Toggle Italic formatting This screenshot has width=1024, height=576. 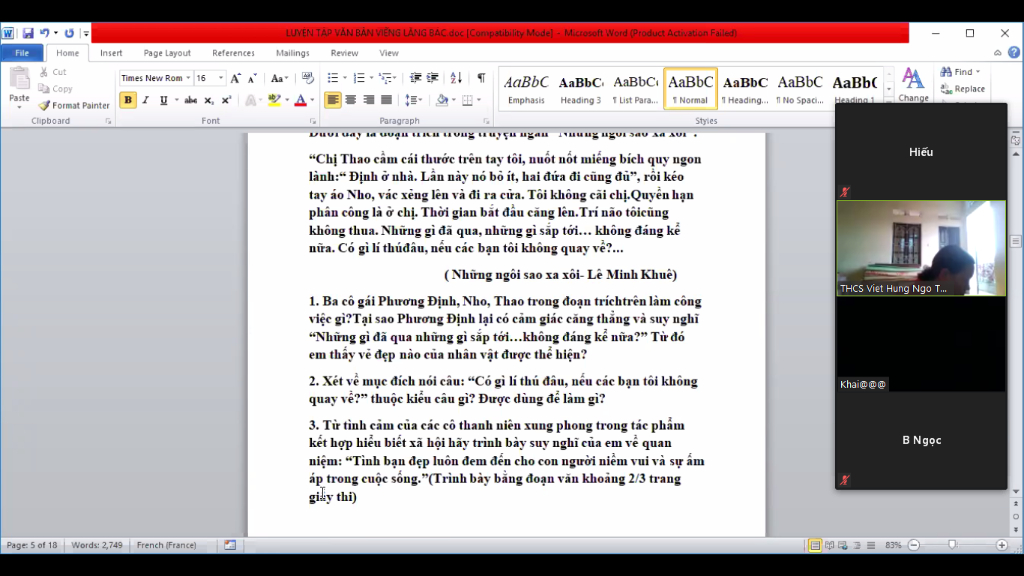click(x=146, y=100)
